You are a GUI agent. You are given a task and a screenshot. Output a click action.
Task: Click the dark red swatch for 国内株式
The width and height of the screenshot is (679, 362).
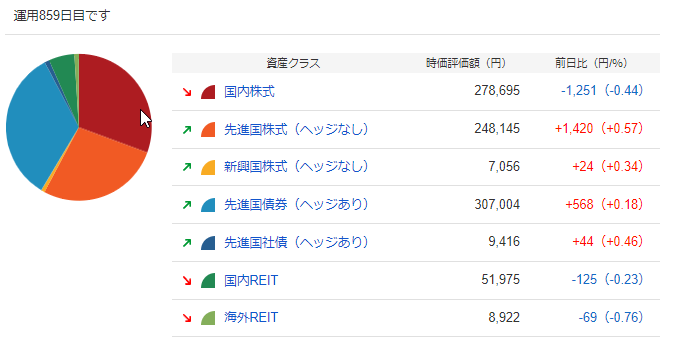point(208,92)
